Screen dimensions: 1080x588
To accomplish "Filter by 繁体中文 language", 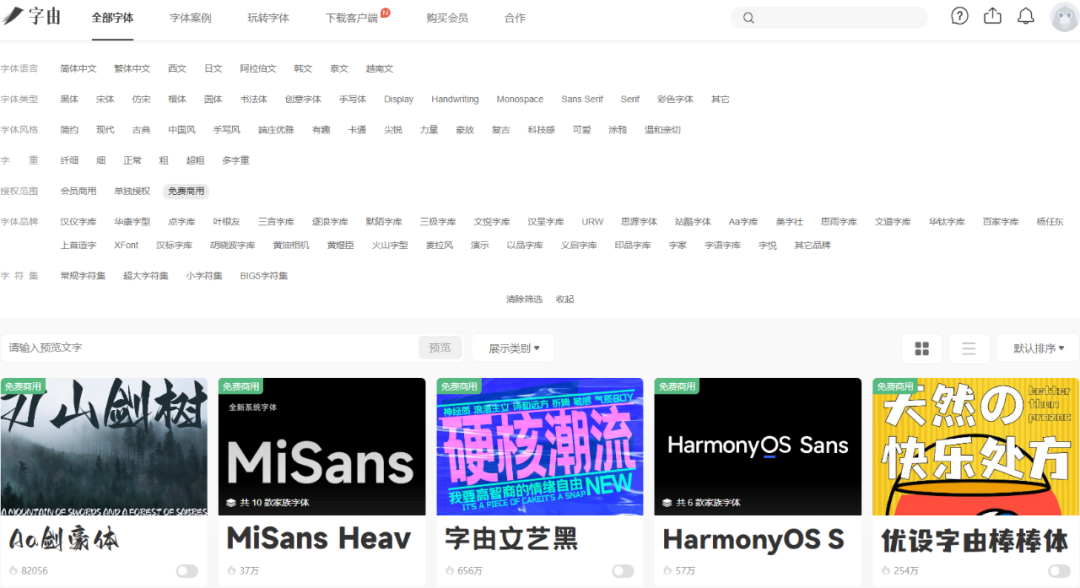I will pos(132,69).
